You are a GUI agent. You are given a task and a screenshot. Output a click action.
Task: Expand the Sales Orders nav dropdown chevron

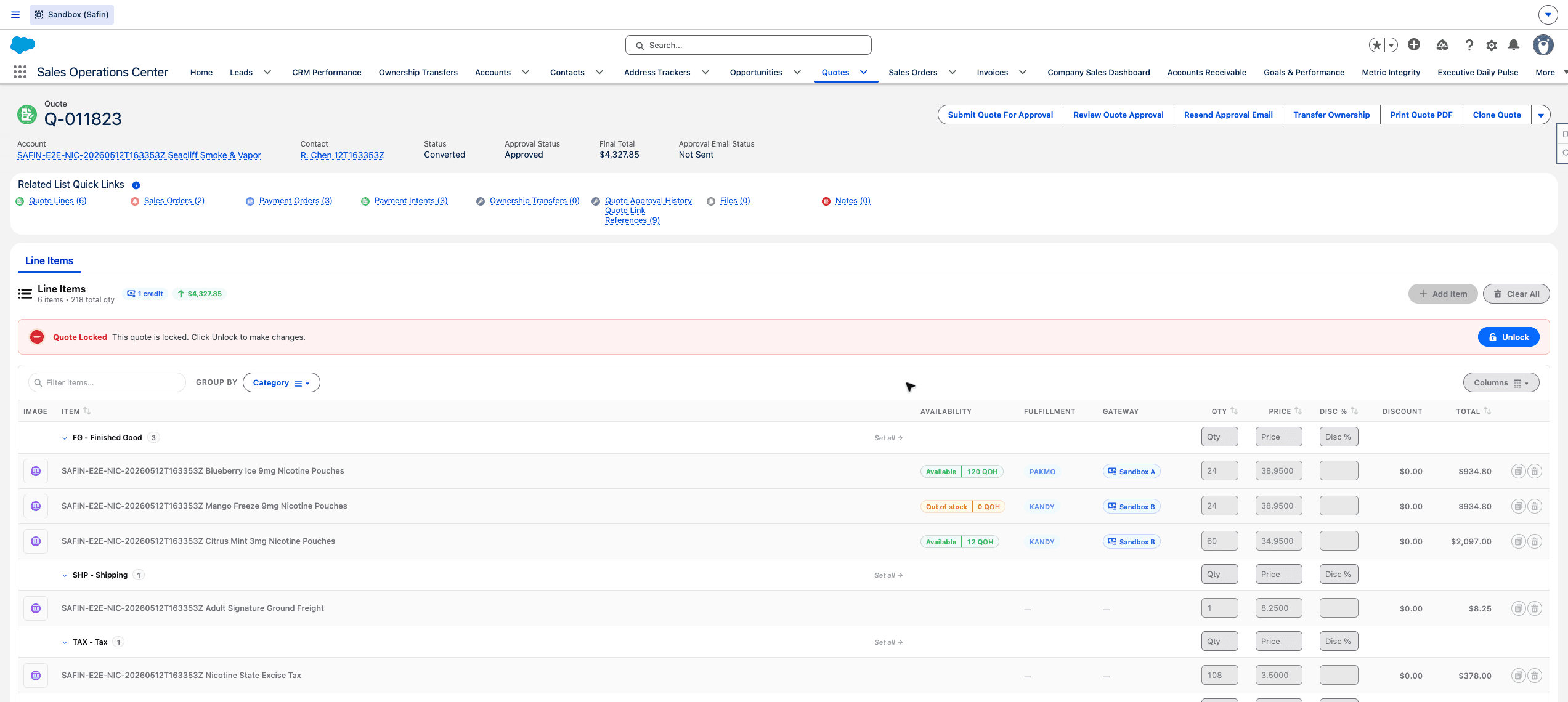point(953,72)
